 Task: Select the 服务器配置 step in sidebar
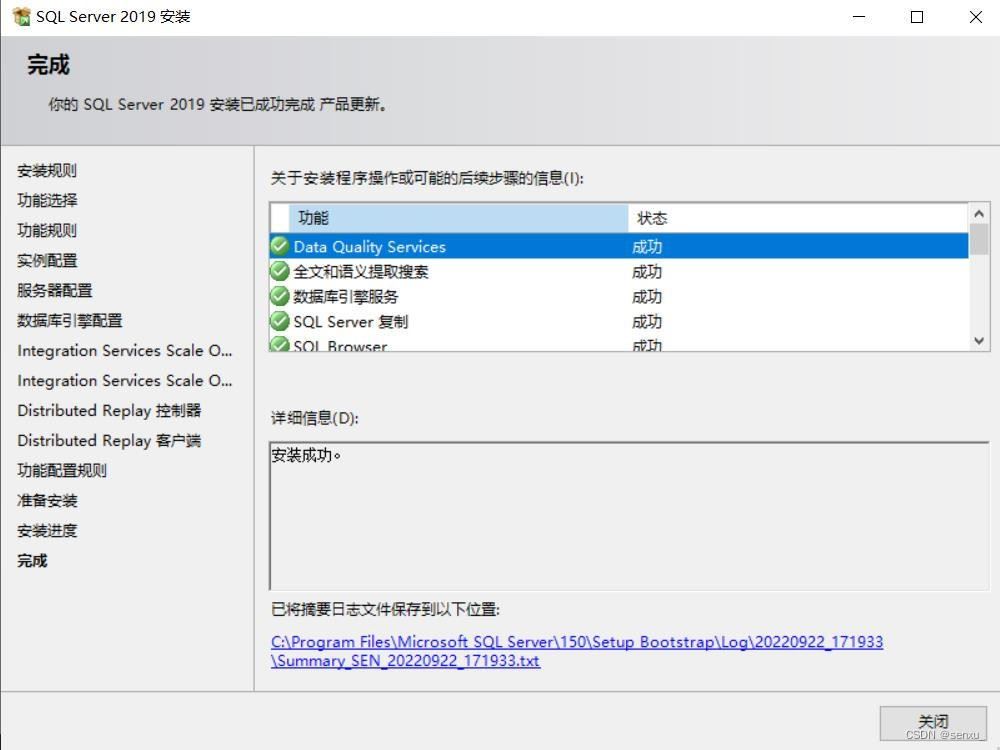55,290
